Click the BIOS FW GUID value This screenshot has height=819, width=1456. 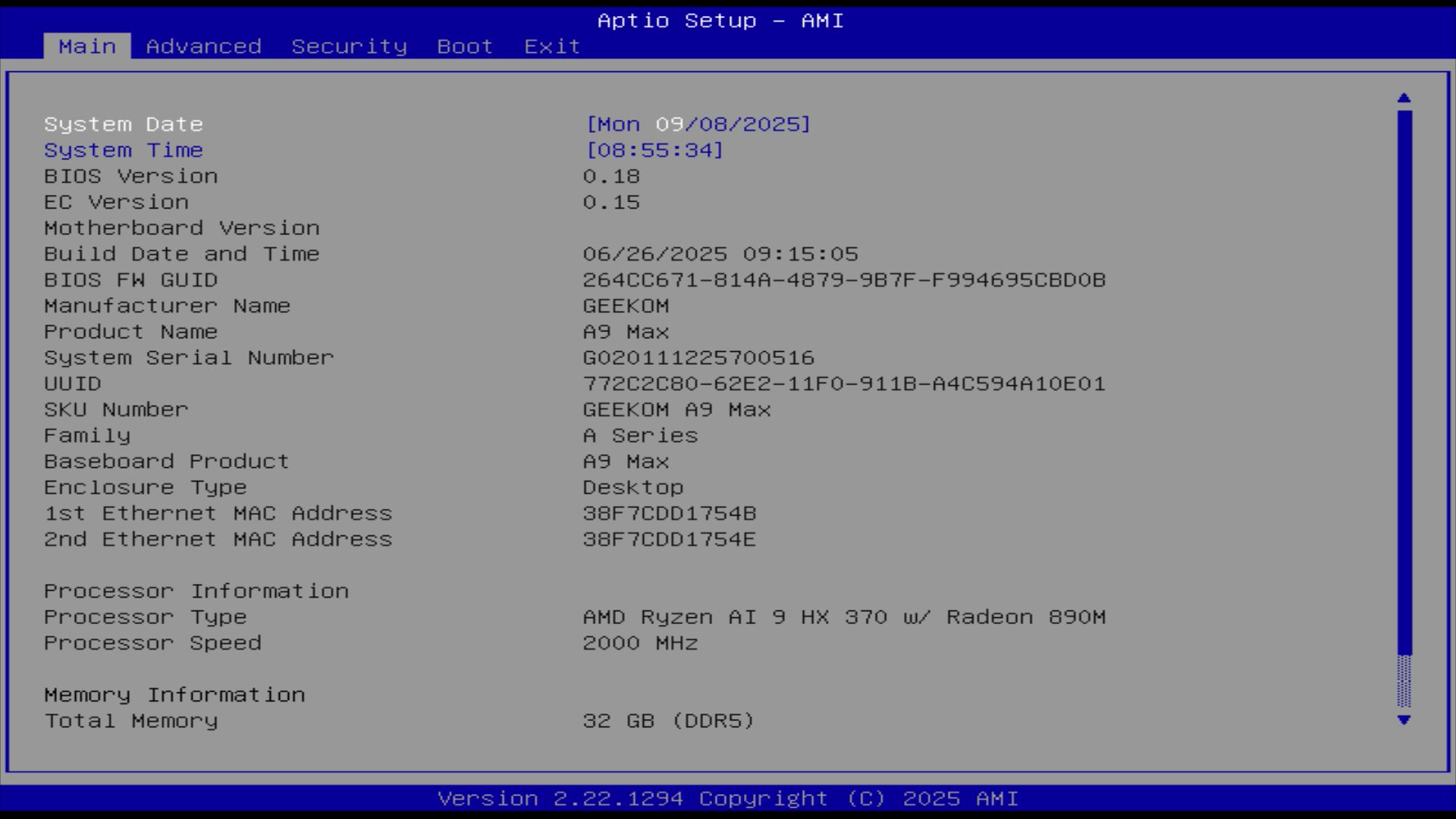(x=843, y=280)
